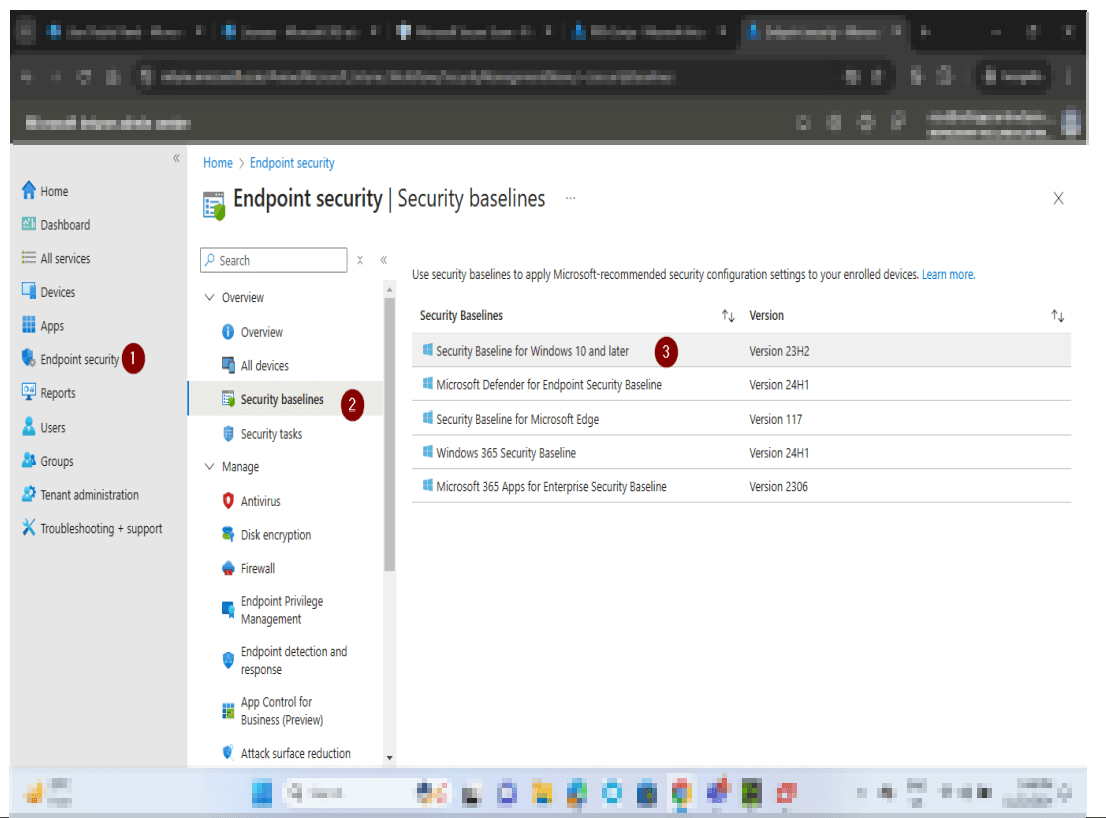Collapse the Endpoint security blade menu
The image size is (1106, 818).
(384, 260)
